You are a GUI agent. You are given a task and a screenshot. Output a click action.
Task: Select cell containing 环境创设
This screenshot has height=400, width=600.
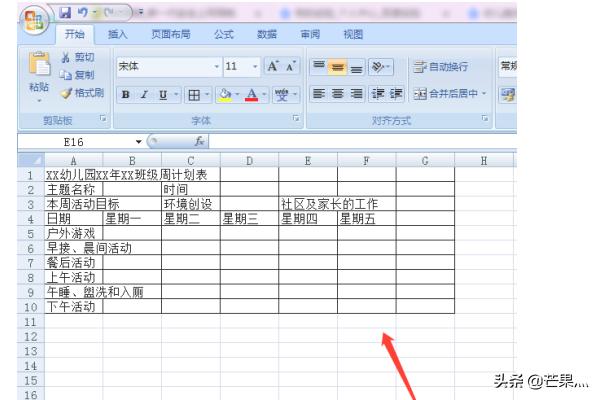(191, 204)
